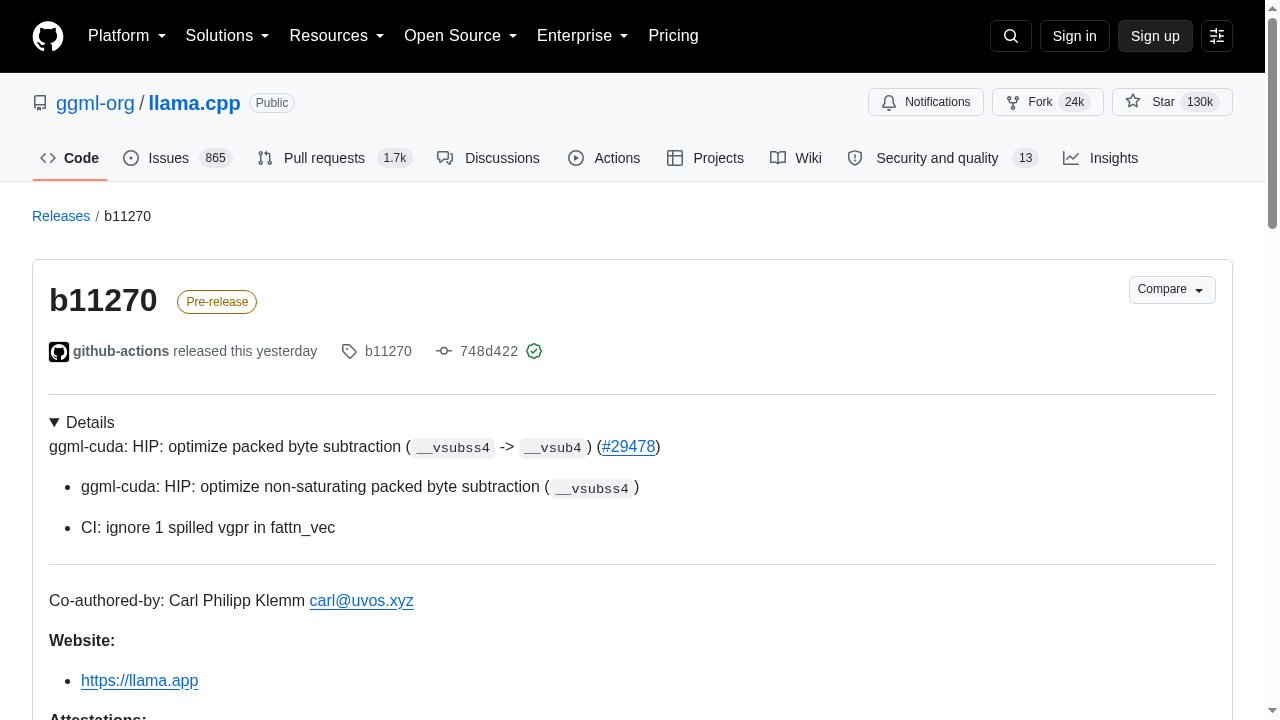This screenshot has width=1280, height=720.
Task: Click the page vertical scrollbar thumb
Action: (x=1272, y=124)
